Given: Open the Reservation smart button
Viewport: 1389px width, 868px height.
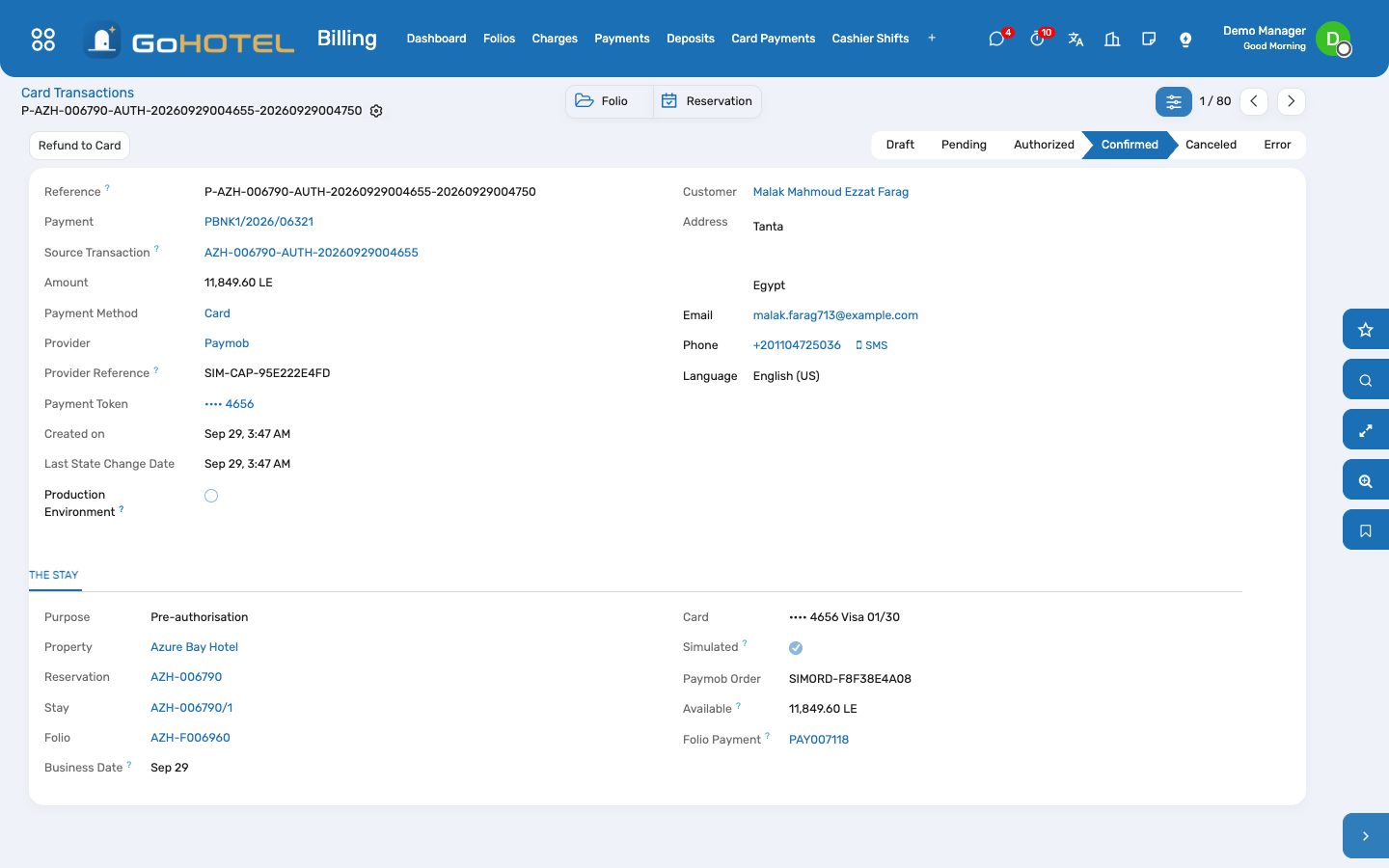Looking at the screenshot, I should (x=707, y=101).
